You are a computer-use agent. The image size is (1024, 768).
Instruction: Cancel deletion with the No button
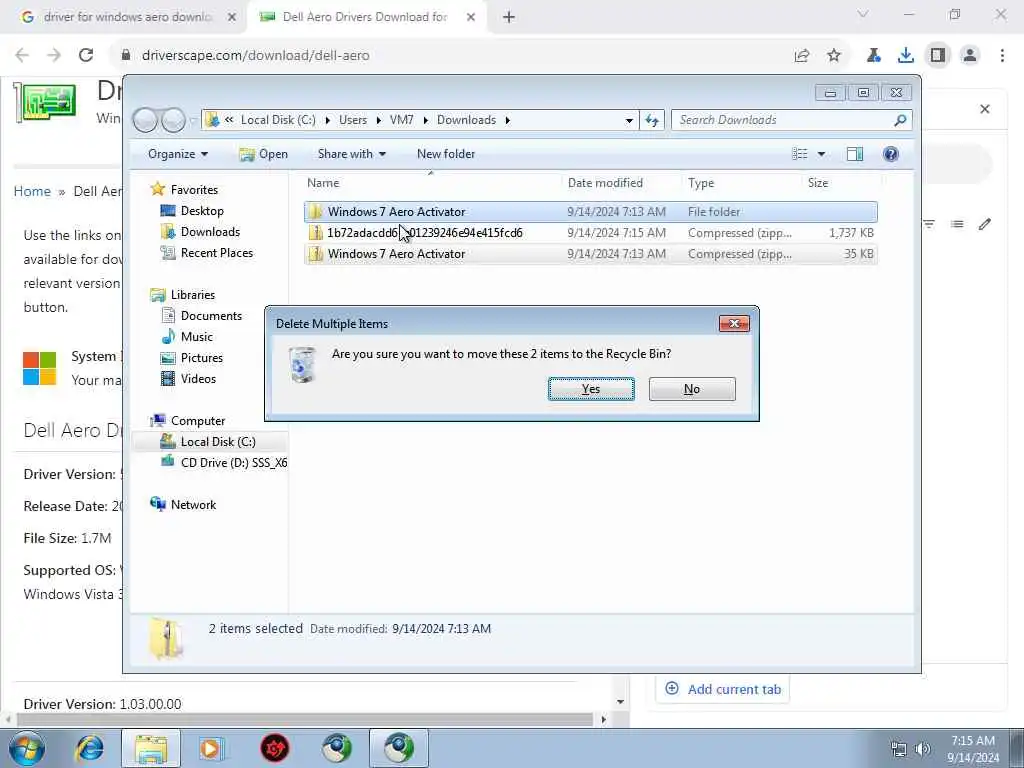coord(692,389)
